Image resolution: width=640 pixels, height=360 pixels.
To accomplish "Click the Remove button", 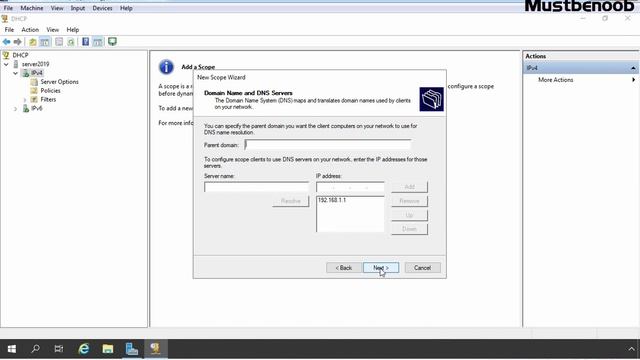I will tap(409, 201).
